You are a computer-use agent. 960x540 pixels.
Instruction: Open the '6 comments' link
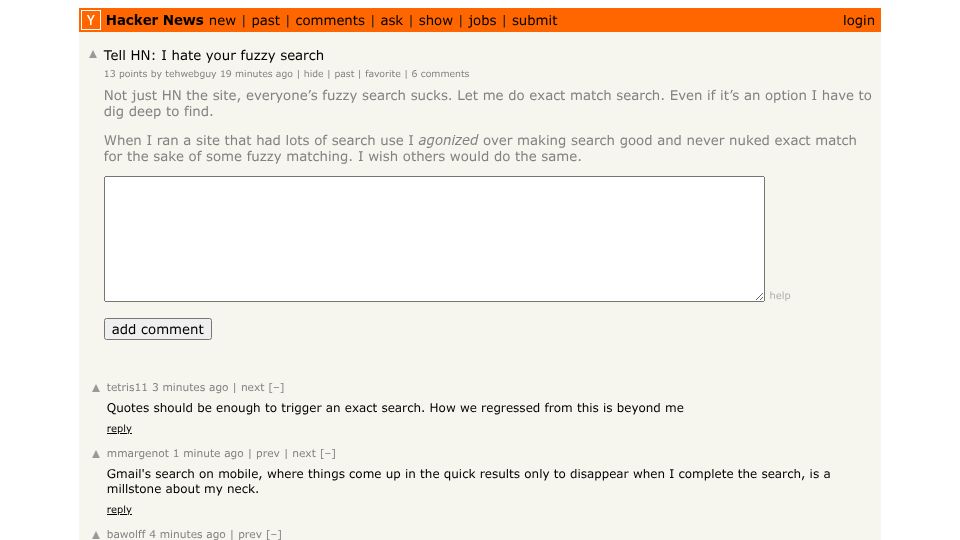point(440,73)
